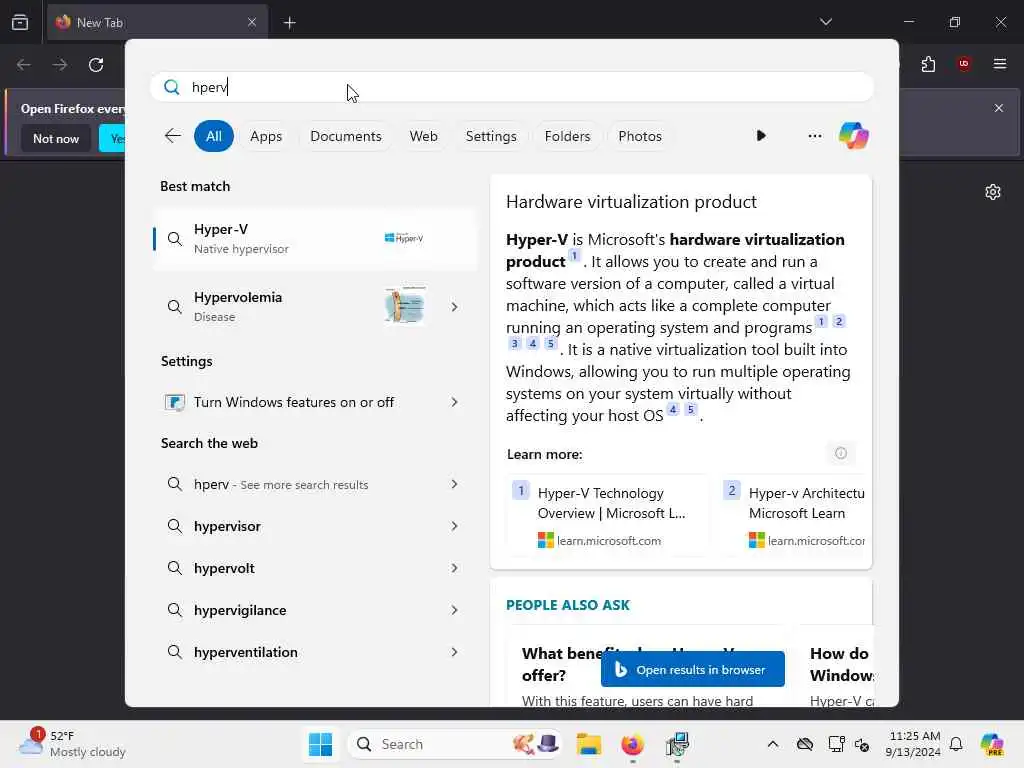Open File Explorer from the taskbar
The image size is (1024, 768).
588,744
